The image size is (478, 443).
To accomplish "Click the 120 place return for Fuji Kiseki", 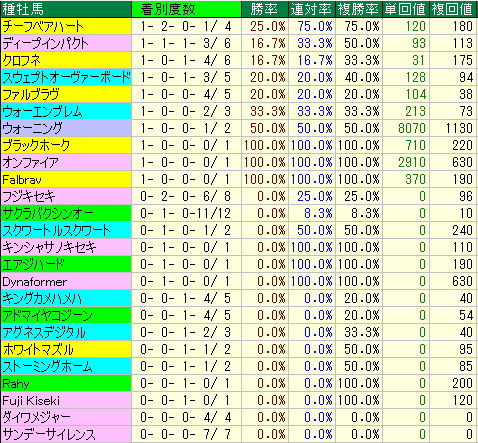I will (462, 400).
